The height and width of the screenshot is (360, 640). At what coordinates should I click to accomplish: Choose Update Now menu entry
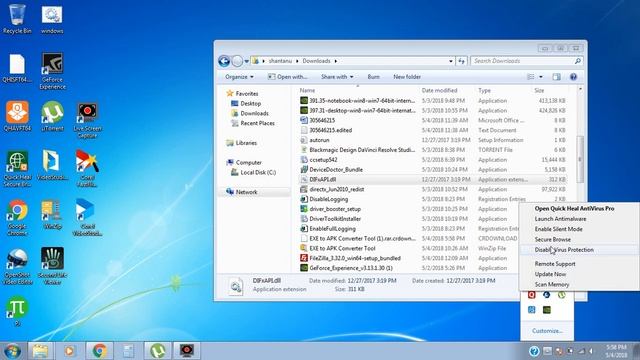click(x=550, y=274)
